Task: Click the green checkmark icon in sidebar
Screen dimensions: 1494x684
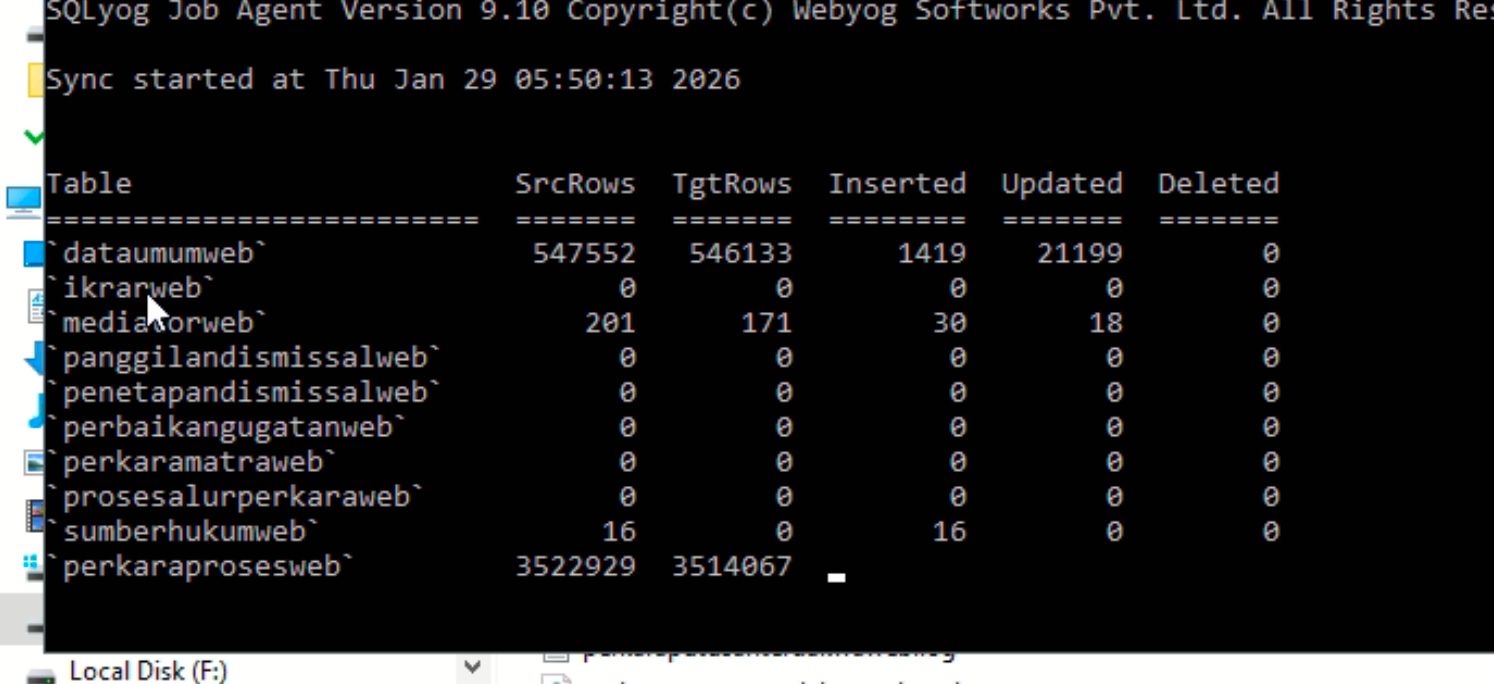Action: pos(34,137)
